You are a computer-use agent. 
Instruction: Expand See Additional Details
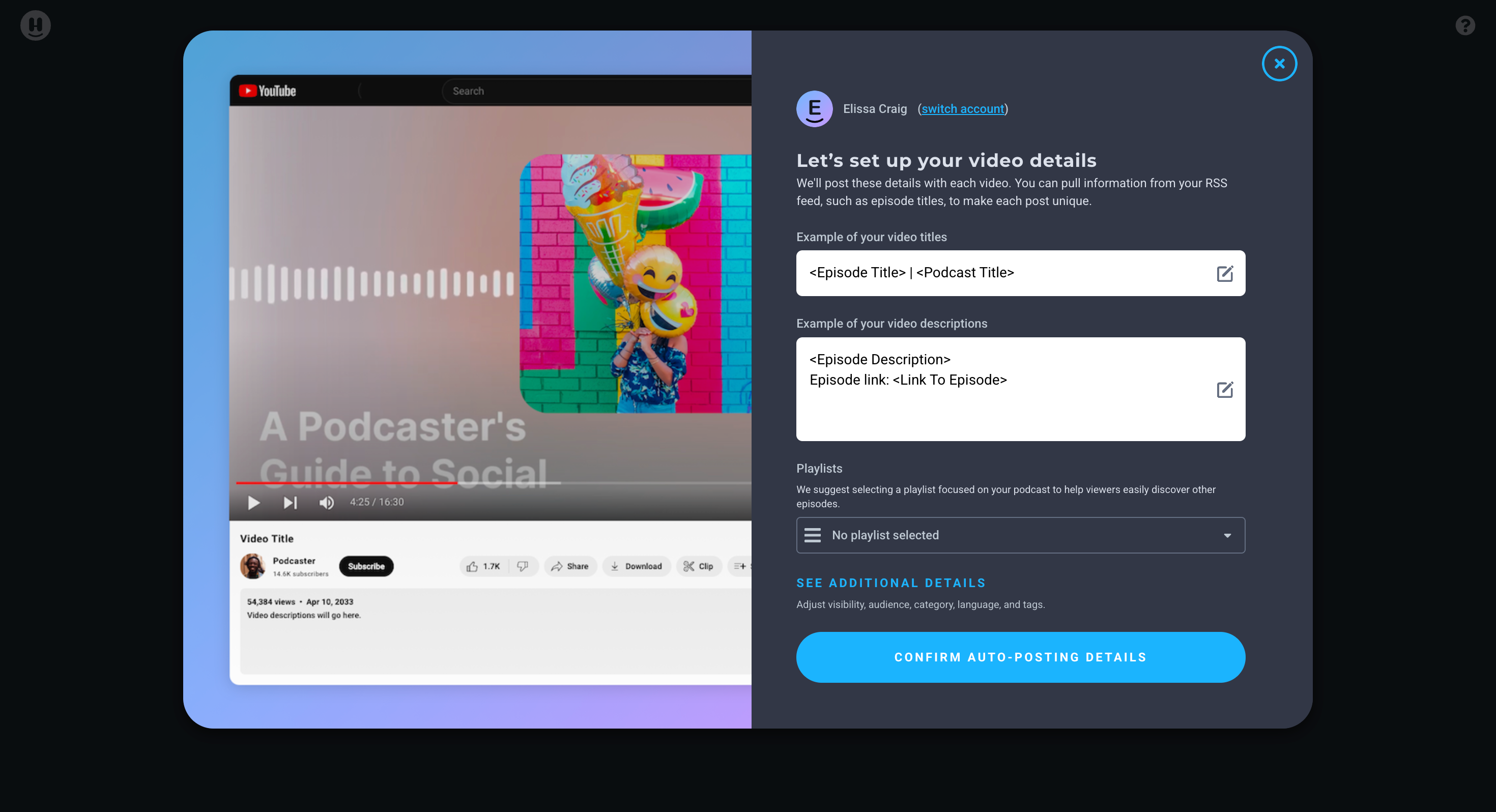pos(891,583)
